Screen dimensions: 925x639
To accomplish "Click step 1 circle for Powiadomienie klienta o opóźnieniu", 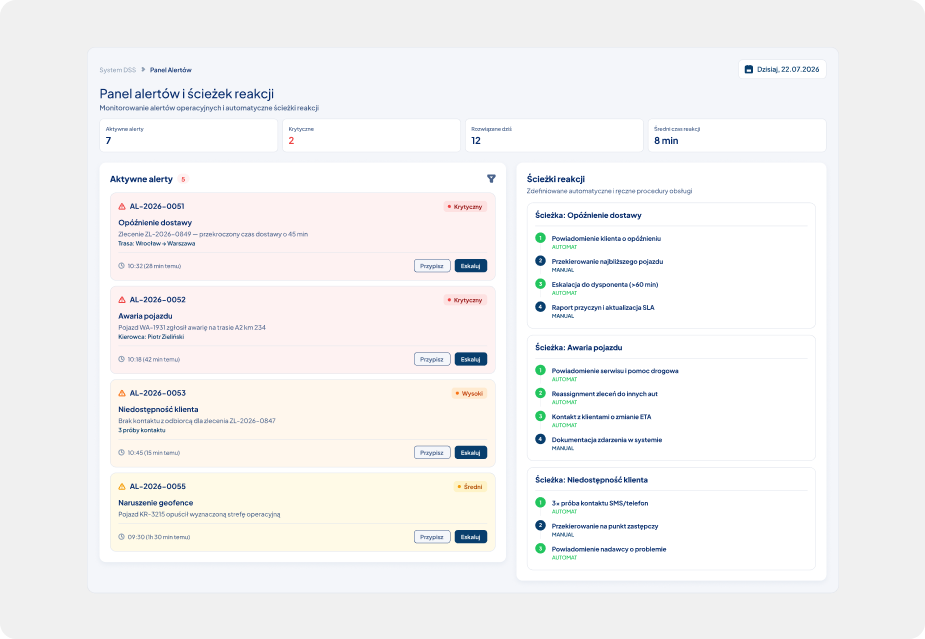I will click(x=540, y=238).
